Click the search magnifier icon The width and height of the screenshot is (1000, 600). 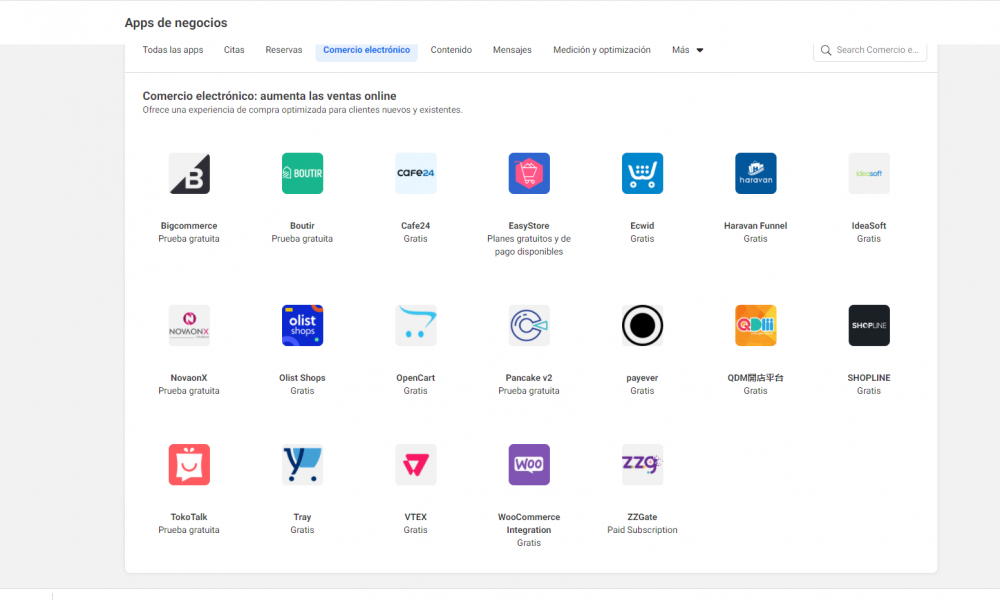pyautogui.click(x=826, y=50)
